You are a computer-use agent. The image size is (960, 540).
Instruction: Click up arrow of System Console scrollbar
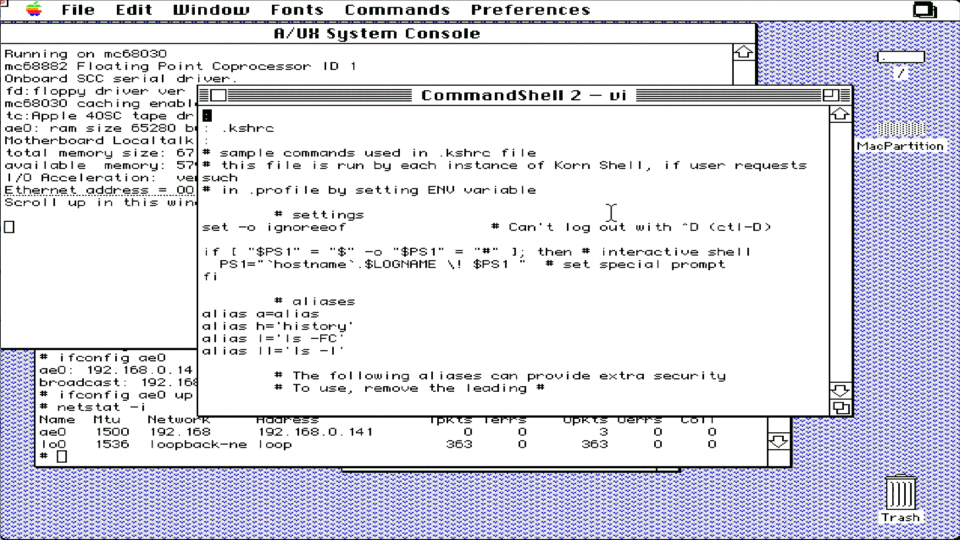pyautogui.click(x=743, y=53)
